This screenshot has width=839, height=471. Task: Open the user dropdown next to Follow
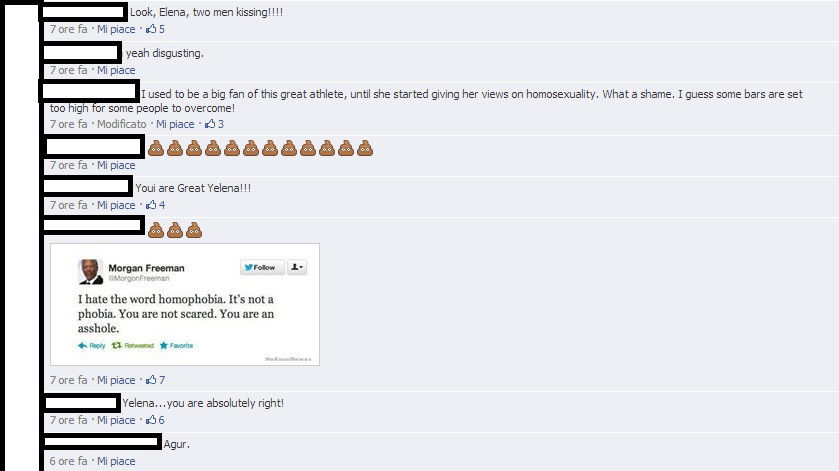tap(297, 267)
